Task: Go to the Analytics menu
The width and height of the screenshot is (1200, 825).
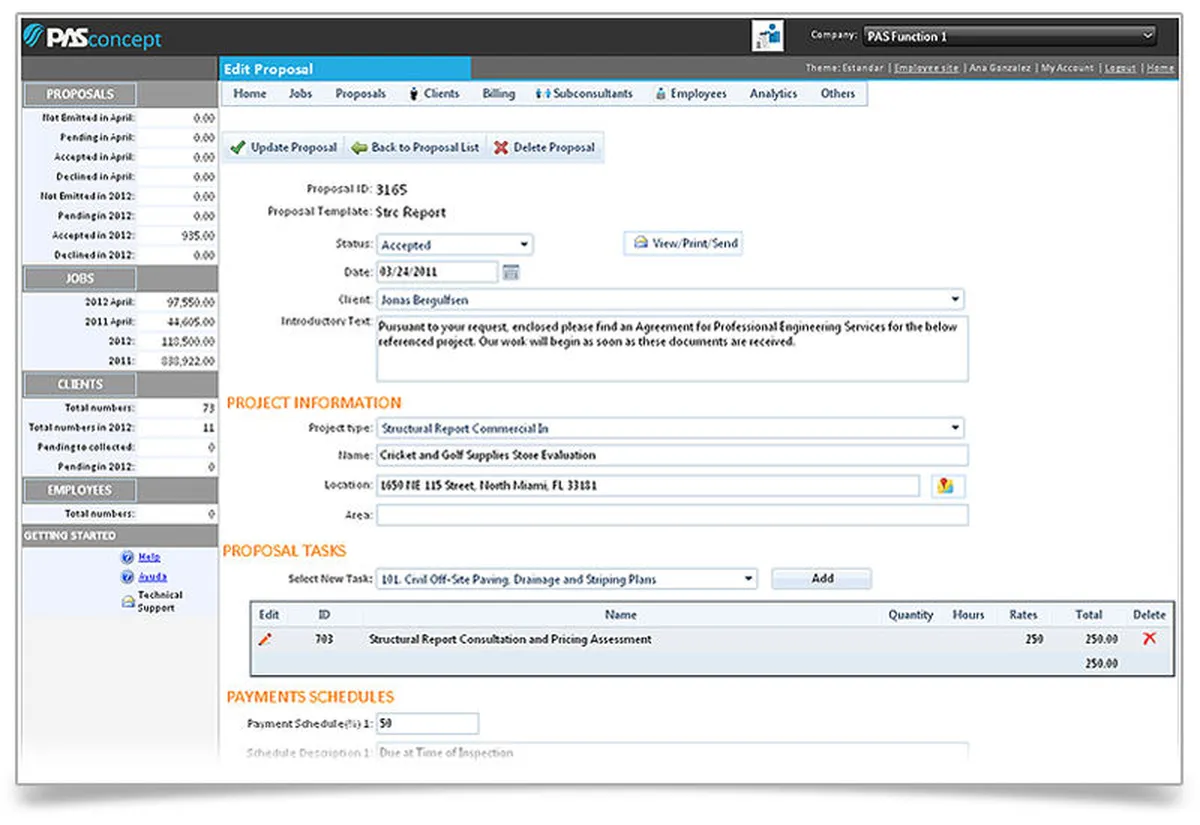Action: click(x=773, y=94)
